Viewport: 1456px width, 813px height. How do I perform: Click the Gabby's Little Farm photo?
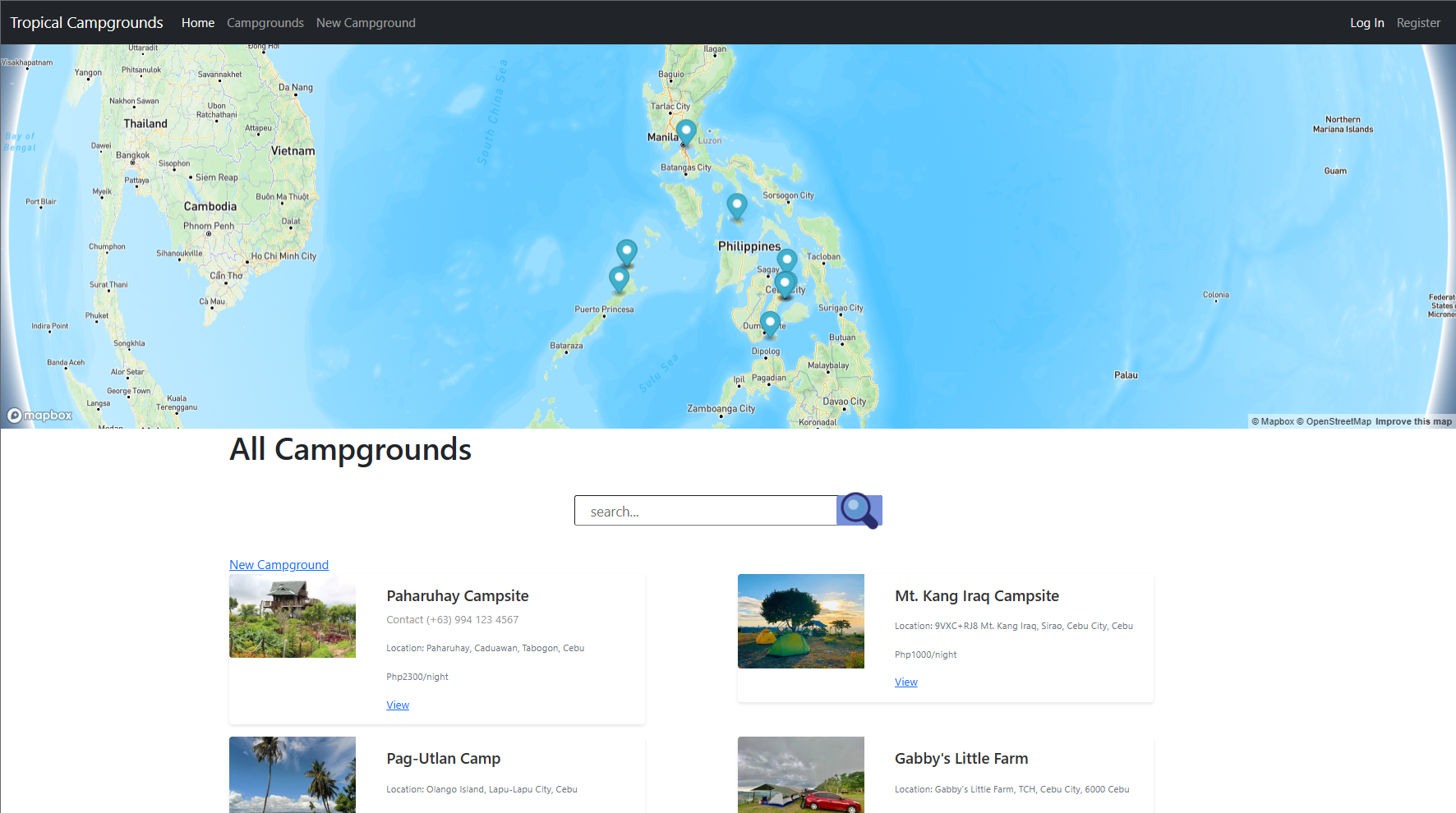(801, 774)
